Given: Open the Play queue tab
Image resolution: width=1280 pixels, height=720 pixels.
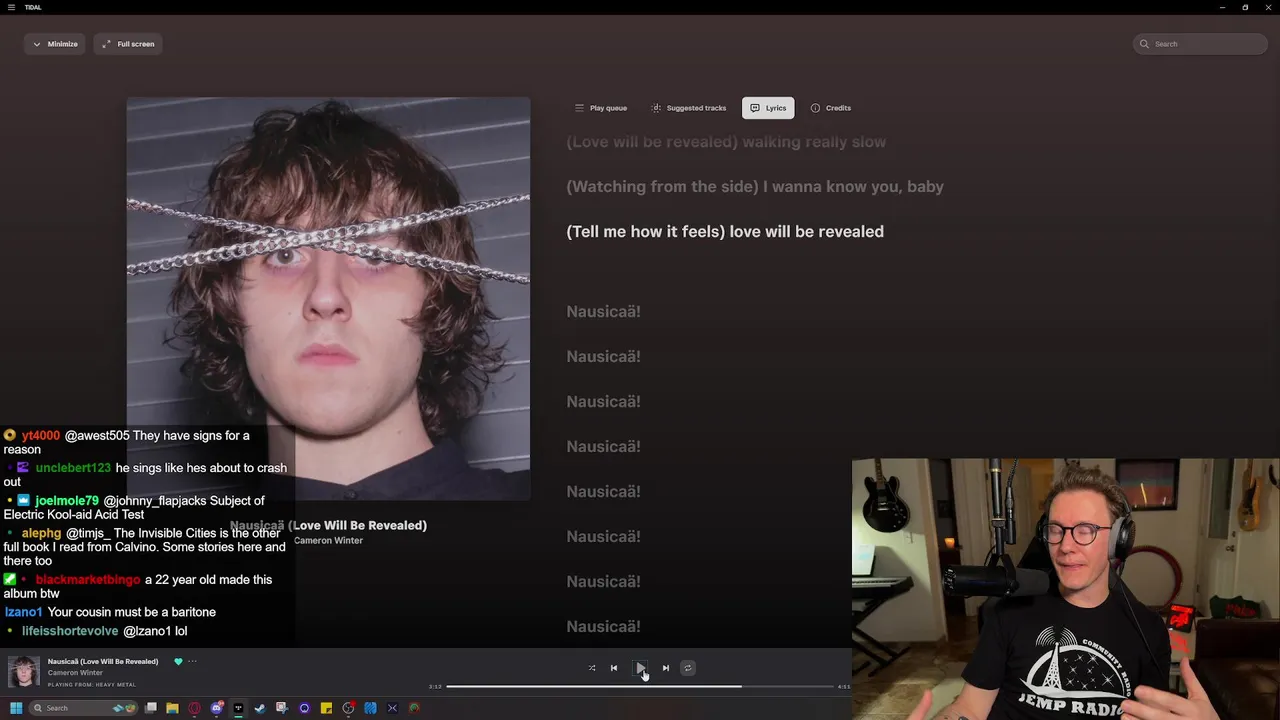Looking at the screenshot, I should click(x=601, y=108).
